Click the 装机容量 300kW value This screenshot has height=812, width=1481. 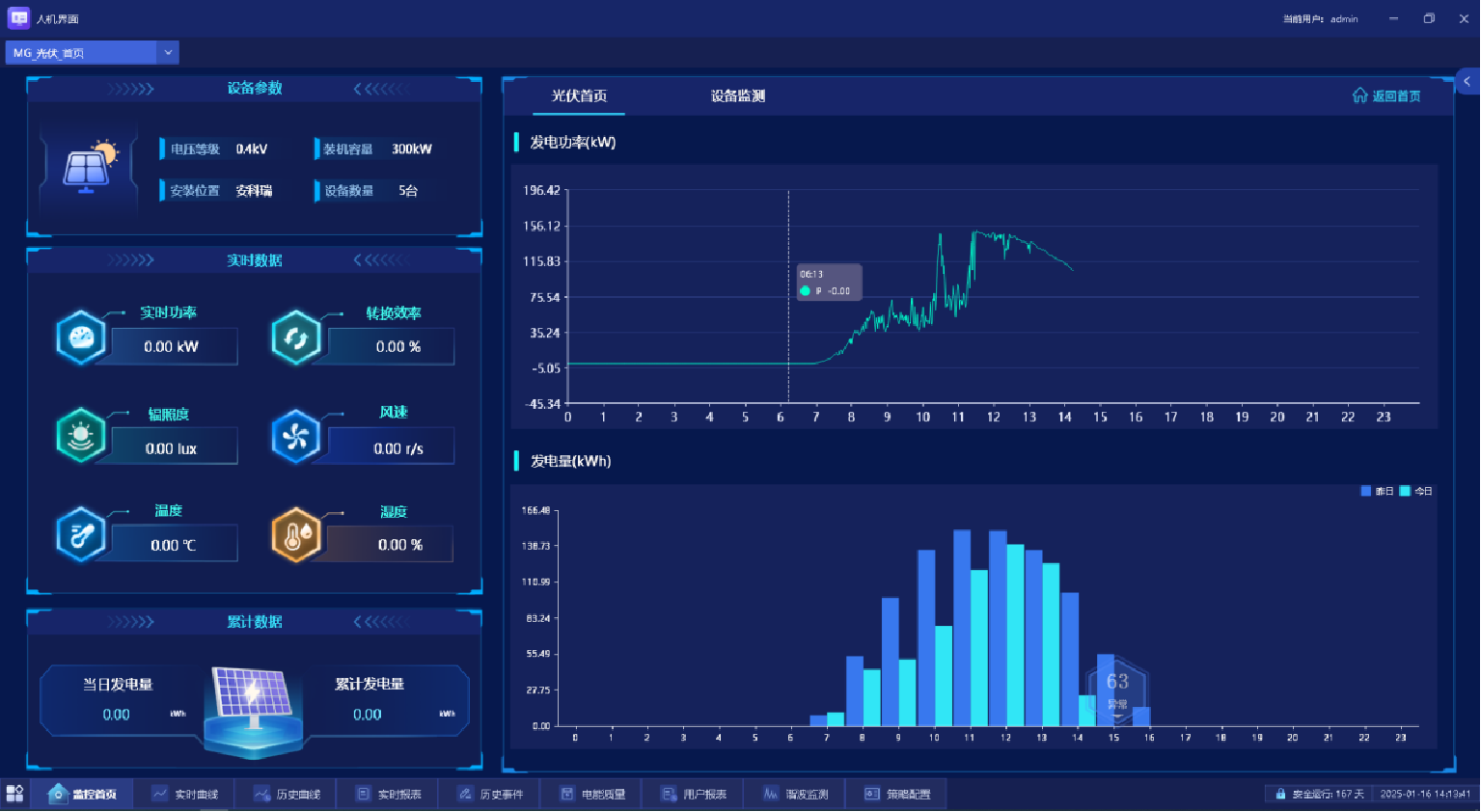(x=412, y=149)
